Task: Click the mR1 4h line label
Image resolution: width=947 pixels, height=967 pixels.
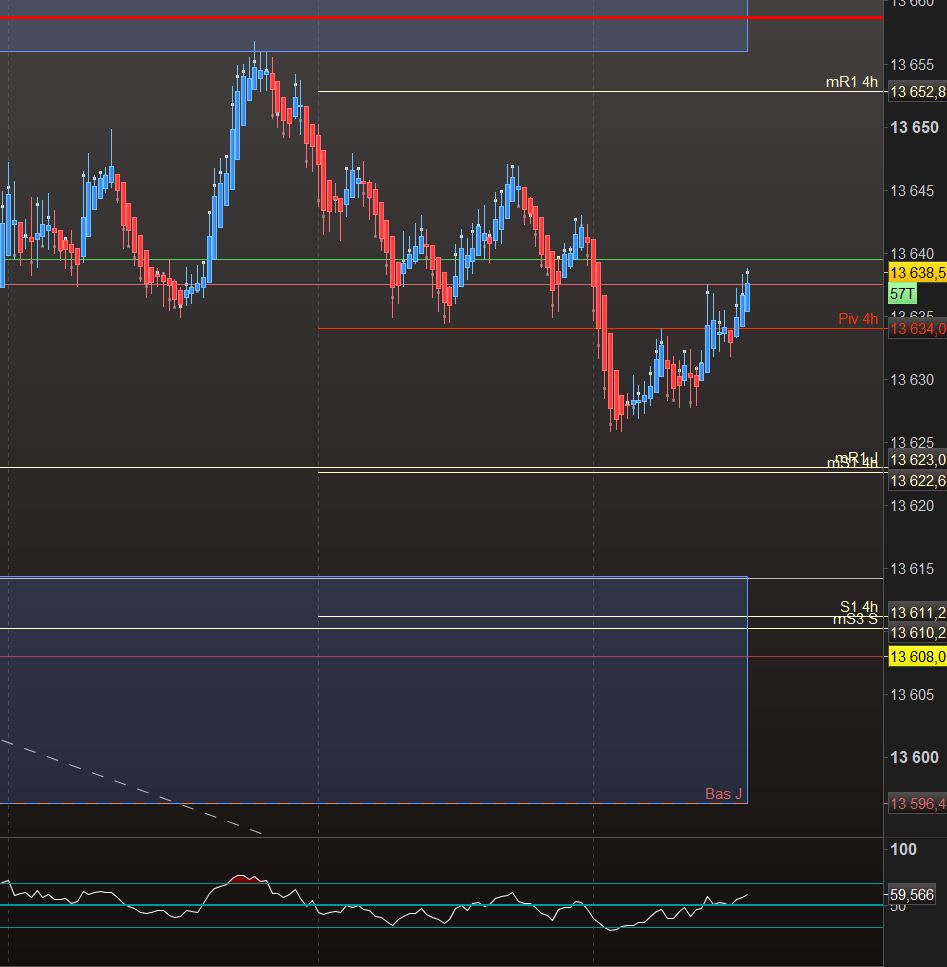Action: tap(851, 82)
